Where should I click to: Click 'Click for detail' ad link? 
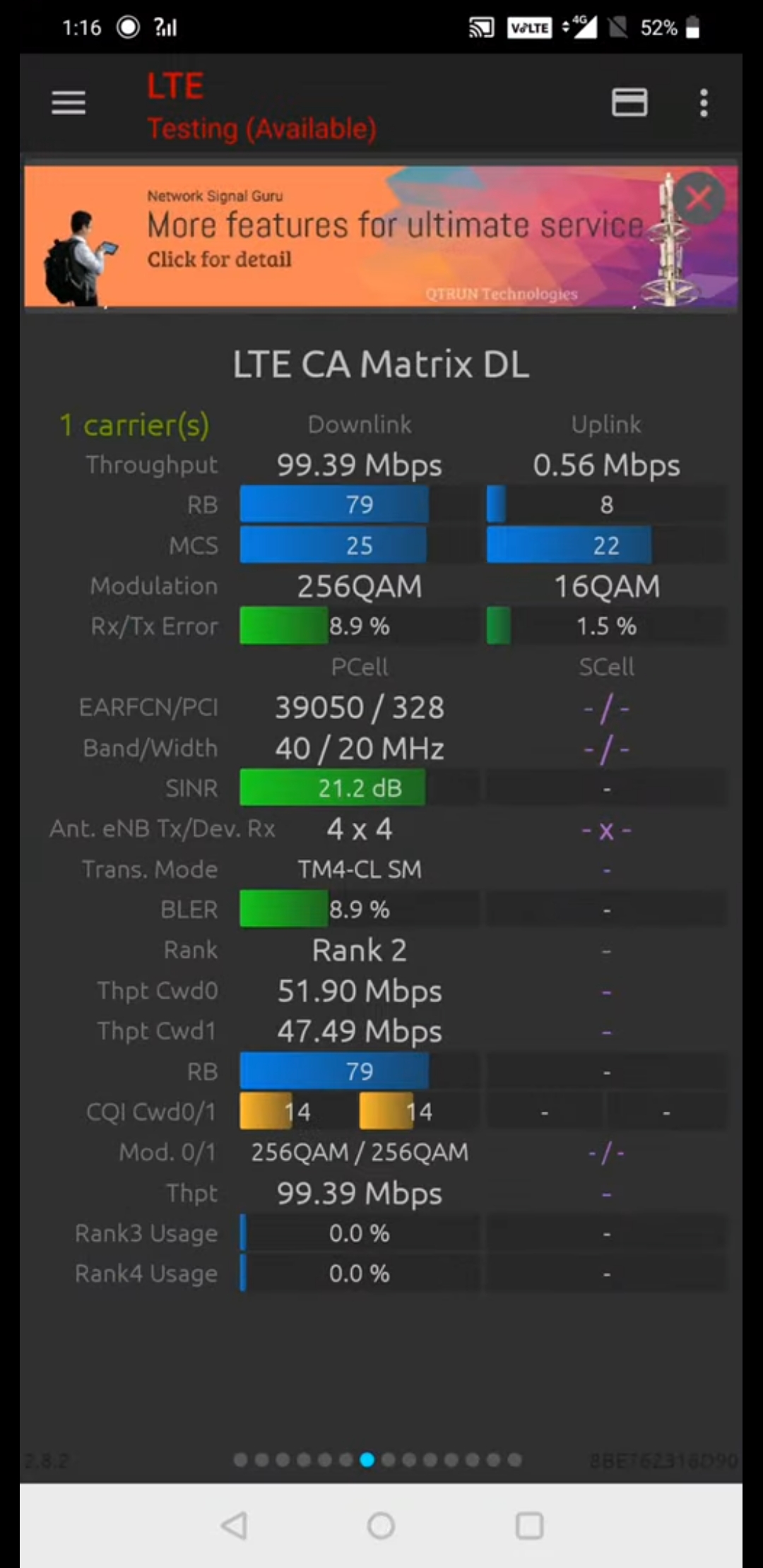coord(219,259)
